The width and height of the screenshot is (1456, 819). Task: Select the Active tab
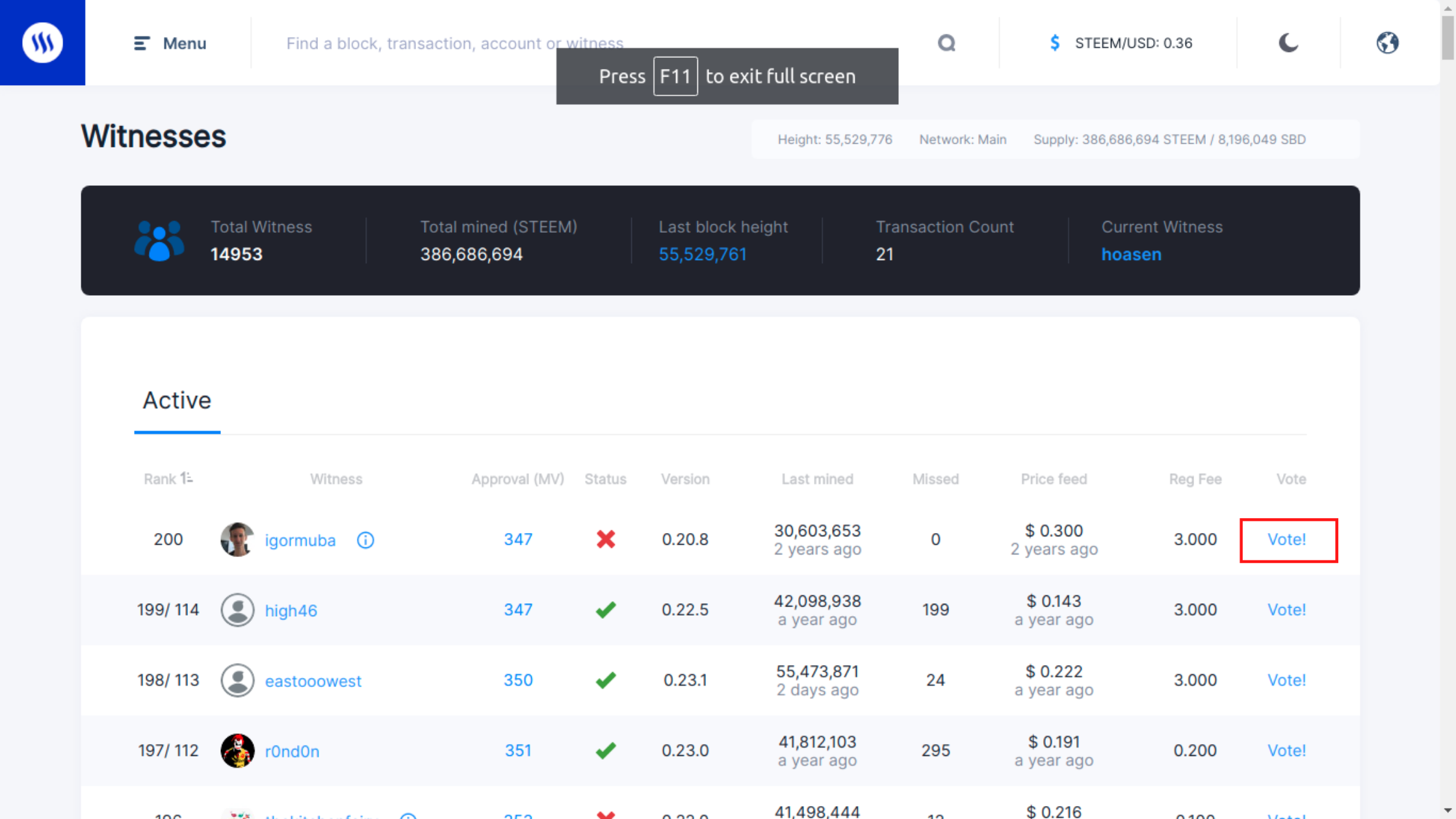pyautogui.click(x=177, y=400)
